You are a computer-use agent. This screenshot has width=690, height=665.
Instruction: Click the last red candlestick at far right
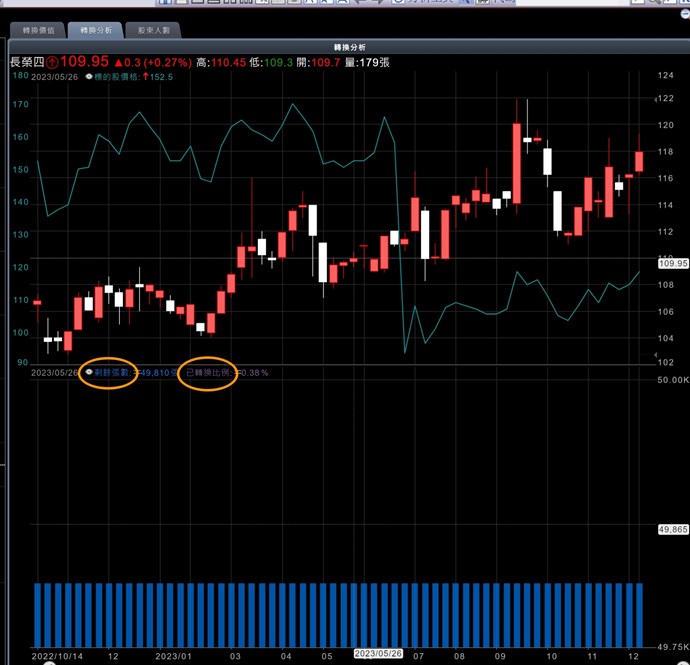click(639, 161)
